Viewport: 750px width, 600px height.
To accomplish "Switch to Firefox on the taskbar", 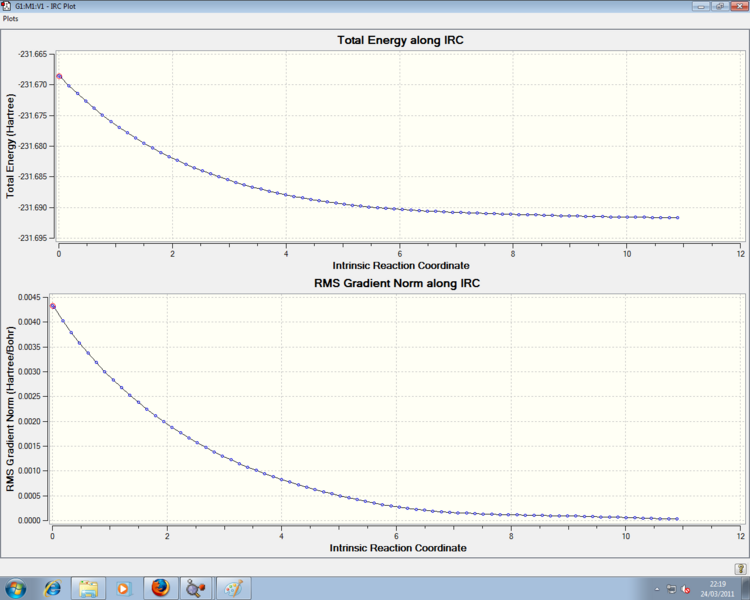I will pyautogui.click(x=160, y=588).
